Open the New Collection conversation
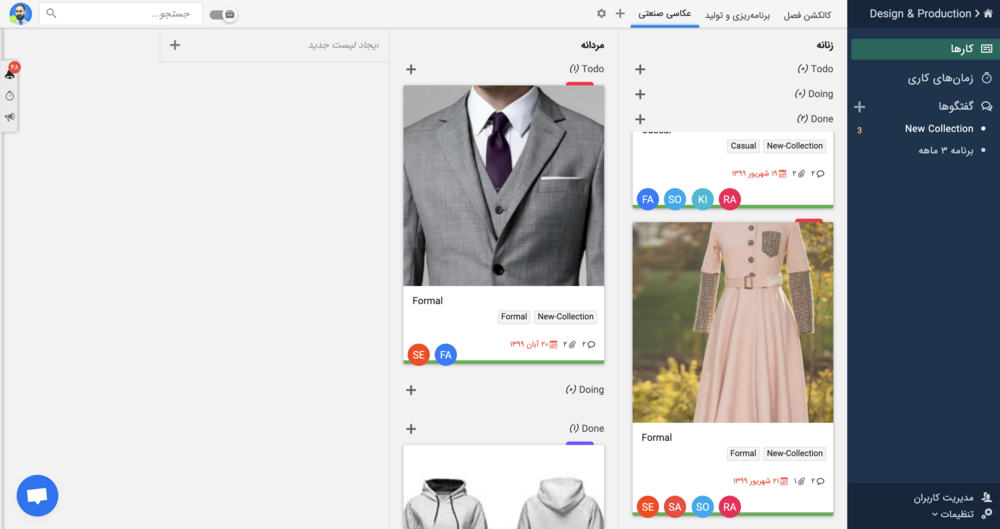This screenshot has width=1000, height=529. (939, 128)
